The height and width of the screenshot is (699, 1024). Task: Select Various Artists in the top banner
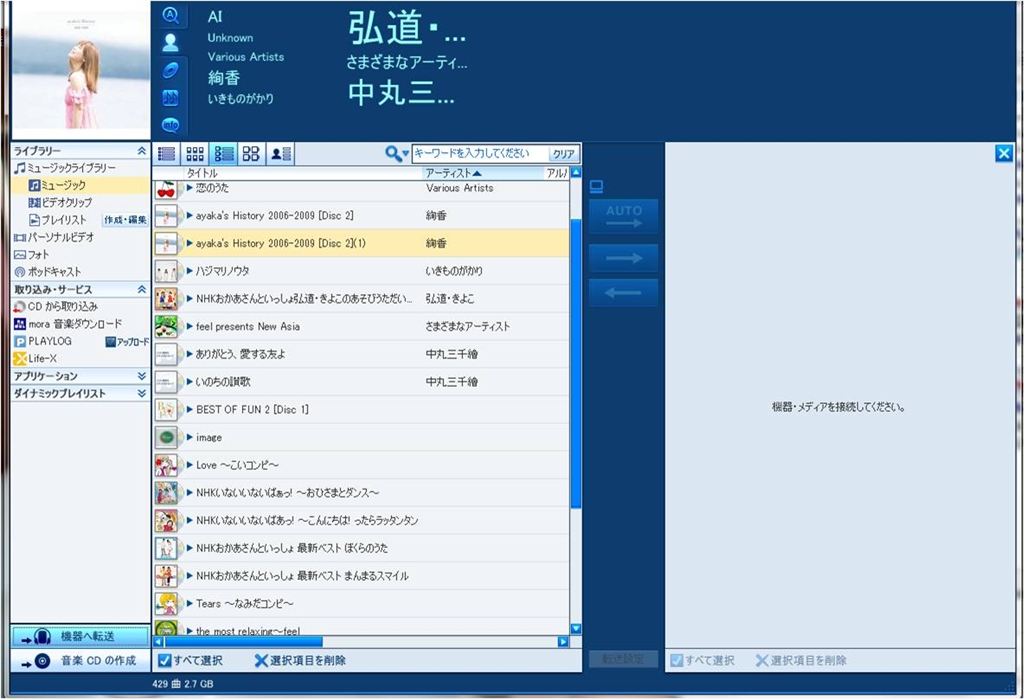246,57
